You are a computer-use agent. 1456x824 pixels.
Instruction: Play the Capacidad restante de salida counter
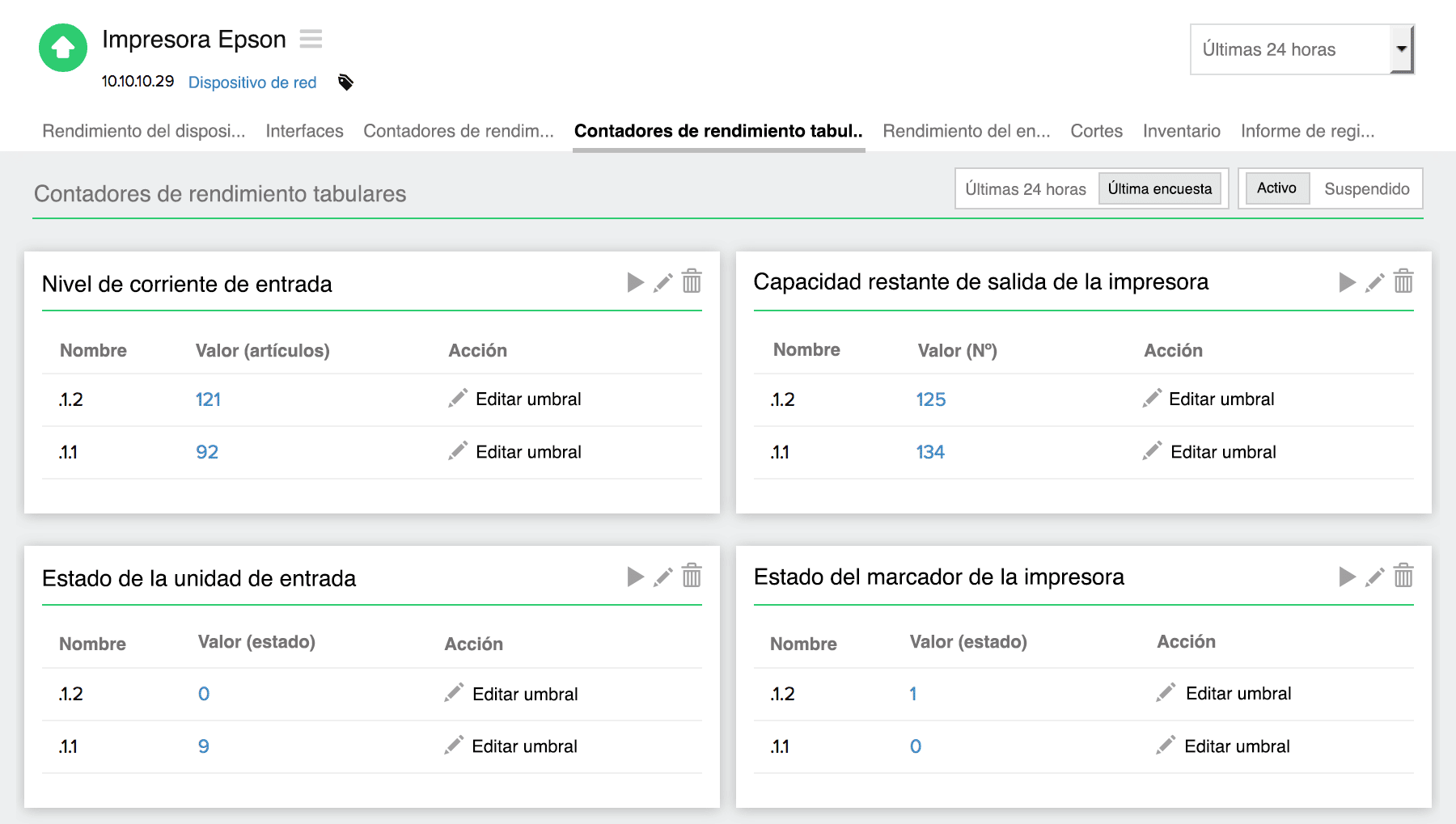[1347, 282]
